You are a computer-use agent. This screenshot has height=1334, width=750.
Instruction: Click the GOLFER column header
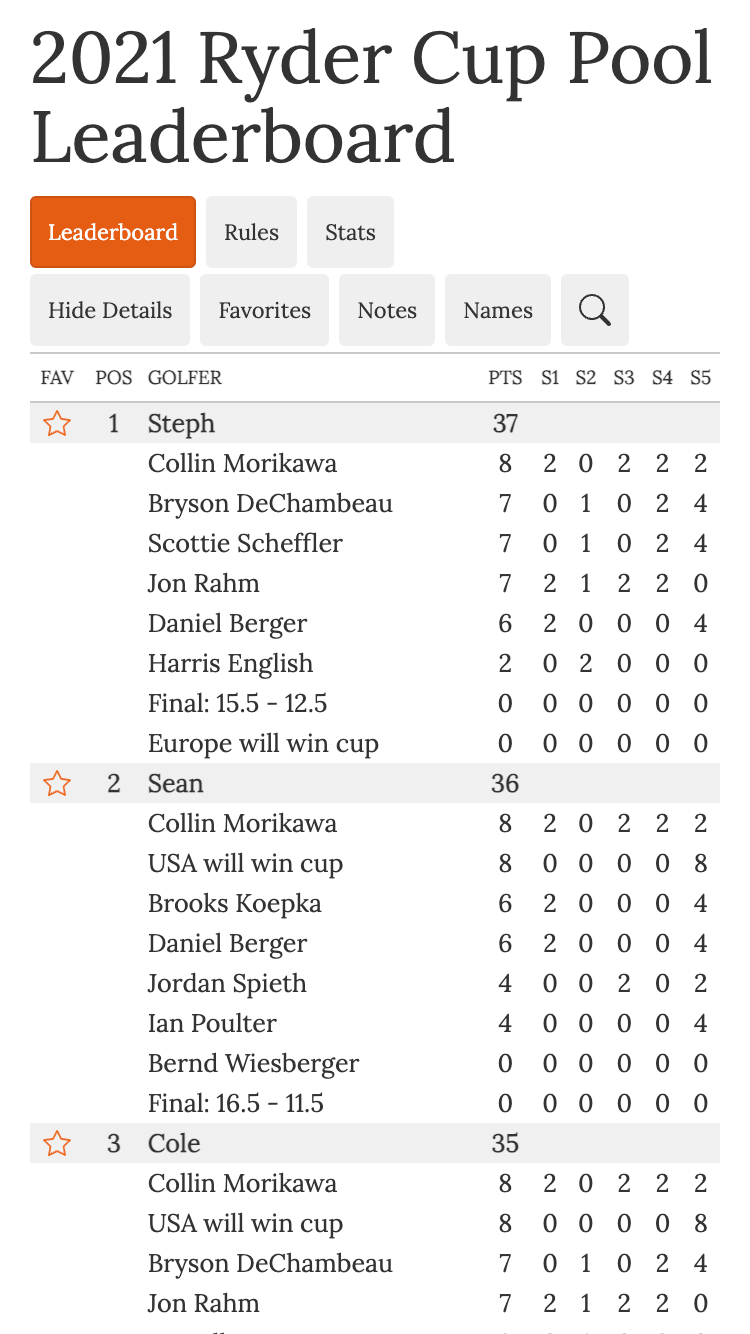pos(185,378)
